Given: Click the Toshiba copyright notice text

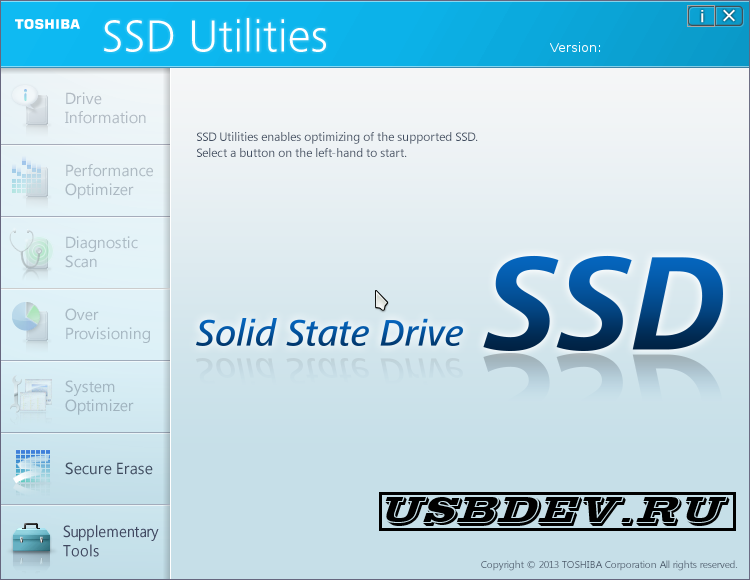Looking at the screenshot, I should [609, 565].
